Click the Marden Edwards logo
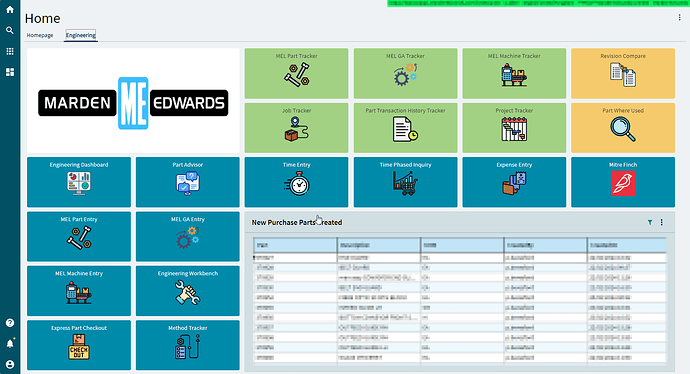This screenshot has width=690, height=374. tap(133, 103)
